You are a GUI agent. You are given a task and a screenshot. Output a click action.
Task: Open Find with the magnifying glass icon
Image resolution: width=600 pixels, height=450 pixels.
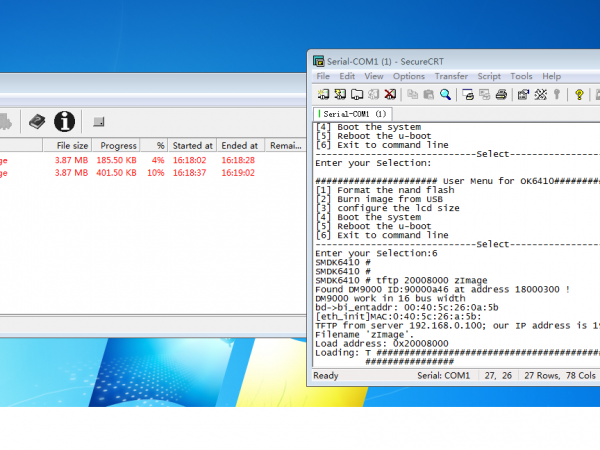point(445,95)
